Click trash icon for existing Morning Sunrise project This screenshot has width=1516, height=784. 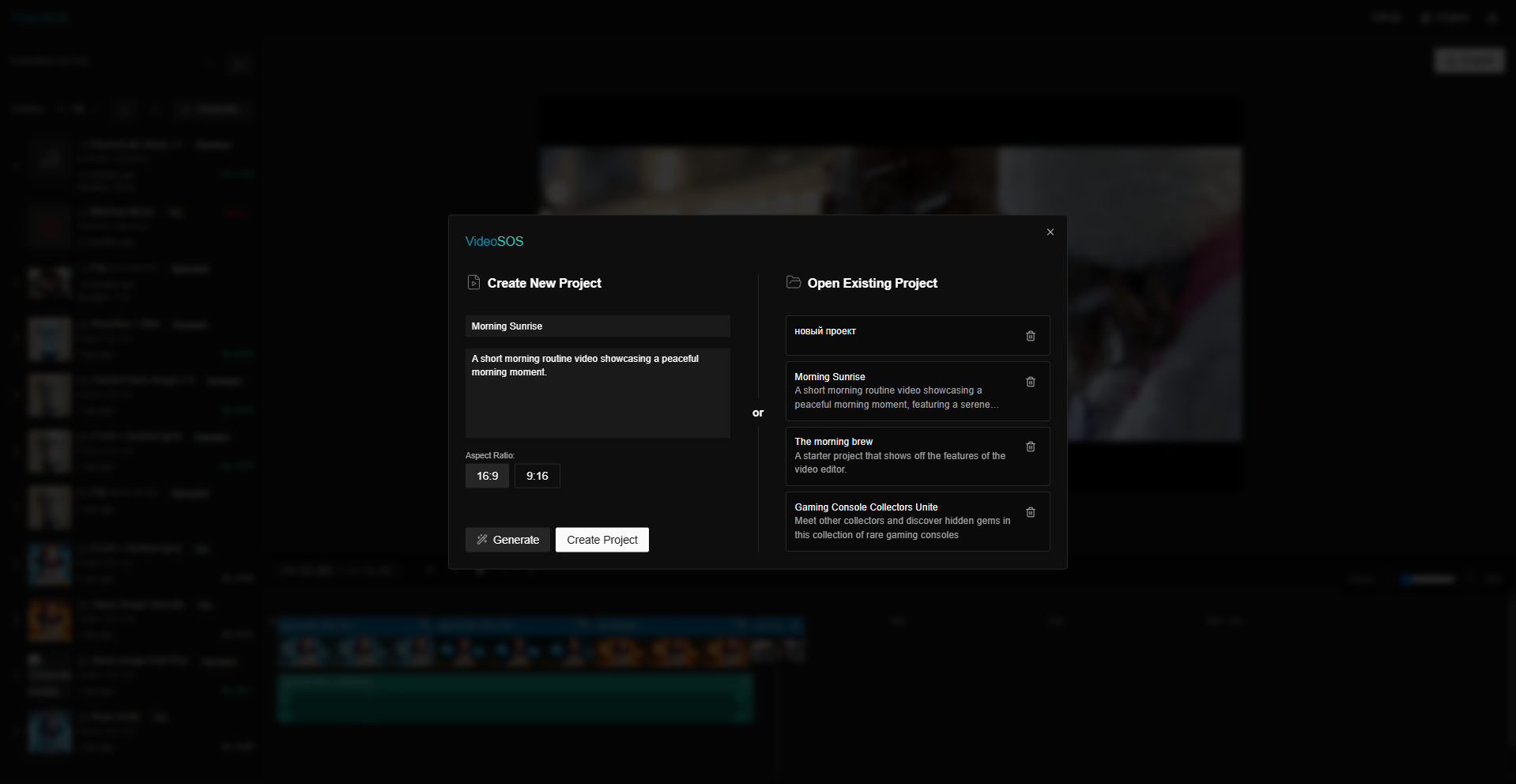tap(1030, 382)
